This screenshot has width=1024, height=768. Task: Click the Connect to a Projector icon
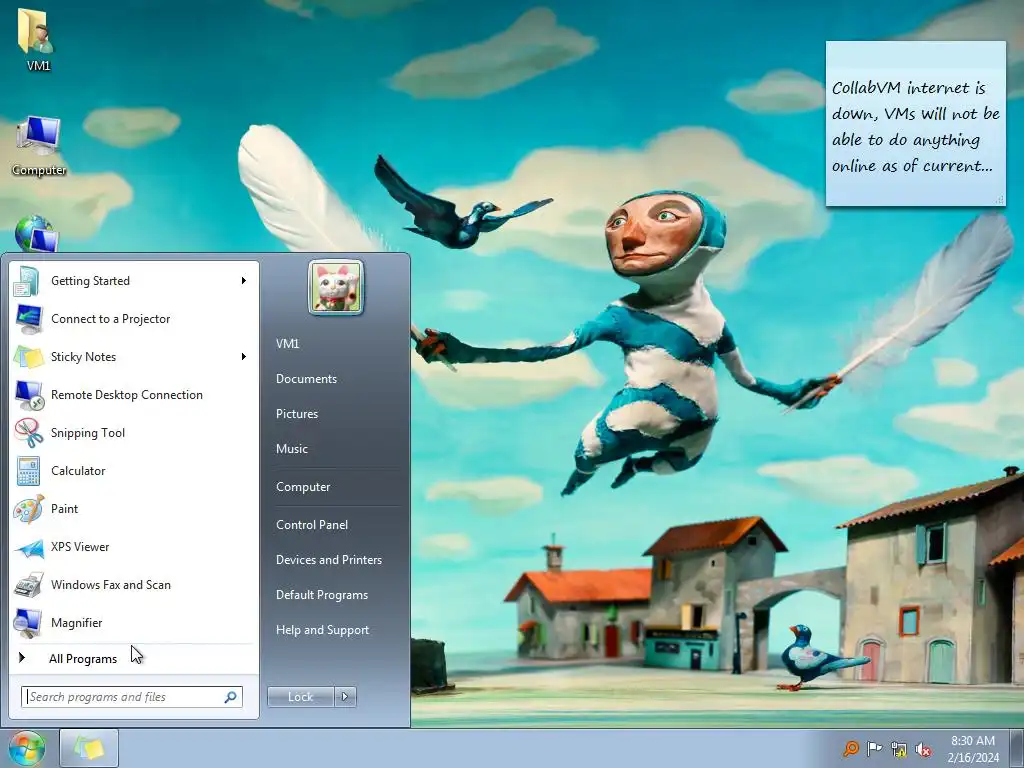tap(28, 319)
